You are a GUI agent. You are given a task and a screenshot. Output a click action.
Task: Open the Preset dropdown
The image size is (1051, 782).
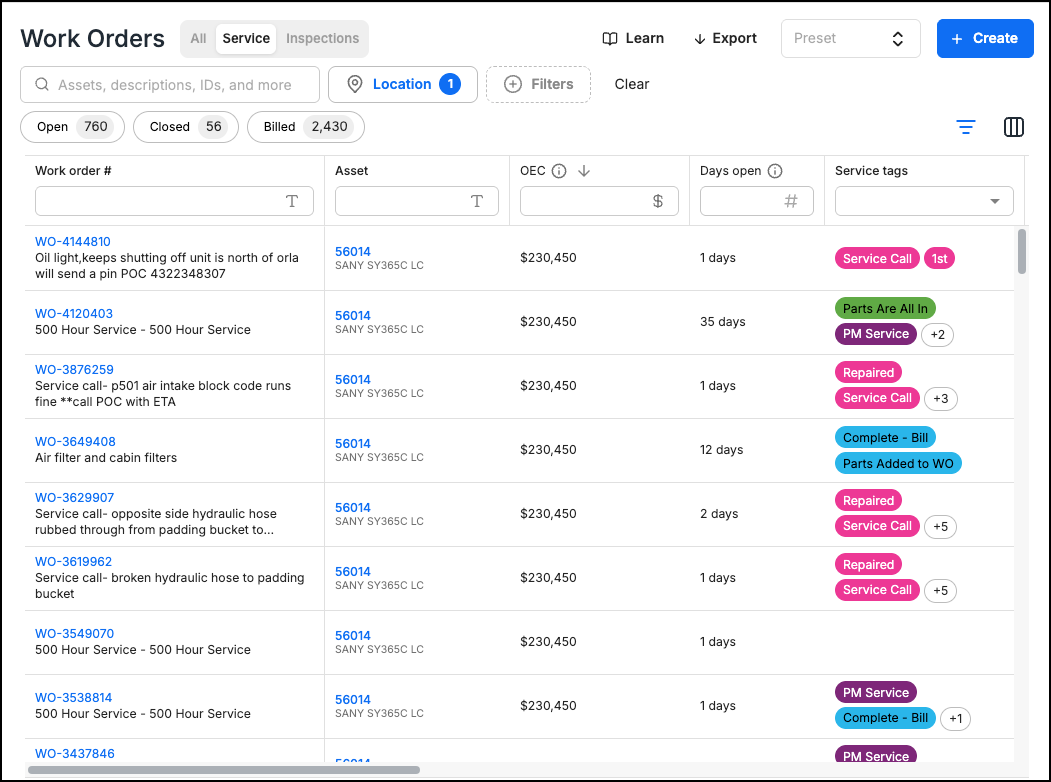pyautogui.click(x=851, y=39)
